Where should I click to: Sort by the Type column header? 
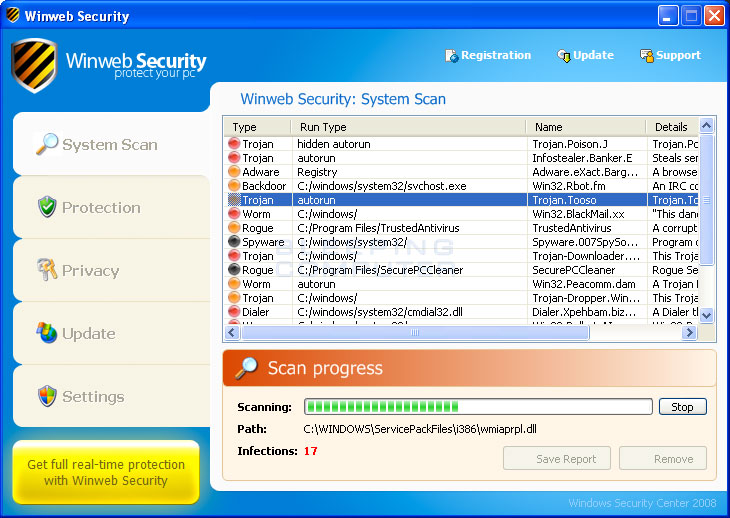pos(257,127)
